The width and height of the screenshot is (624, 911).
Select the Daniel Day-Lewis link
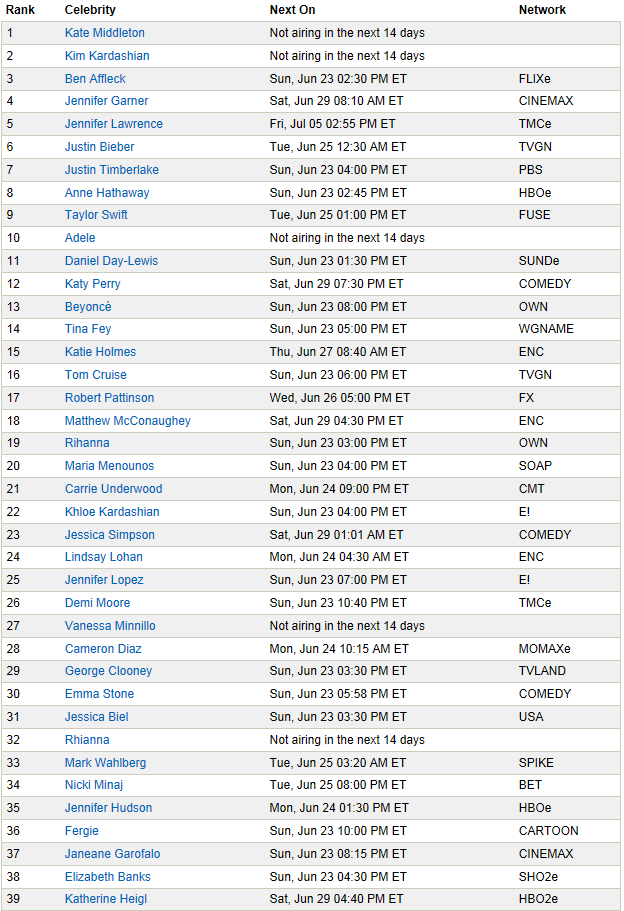[x=112, y=261]
